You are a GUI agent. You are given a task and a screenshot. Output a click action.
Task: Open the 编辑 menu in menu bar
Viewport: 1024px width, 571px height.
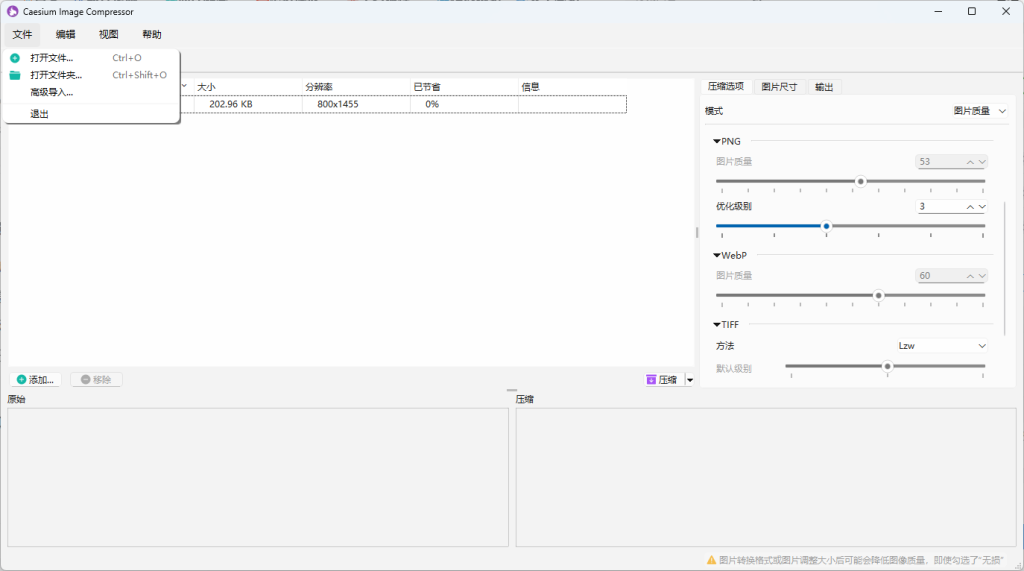click(x=65, y=34)
